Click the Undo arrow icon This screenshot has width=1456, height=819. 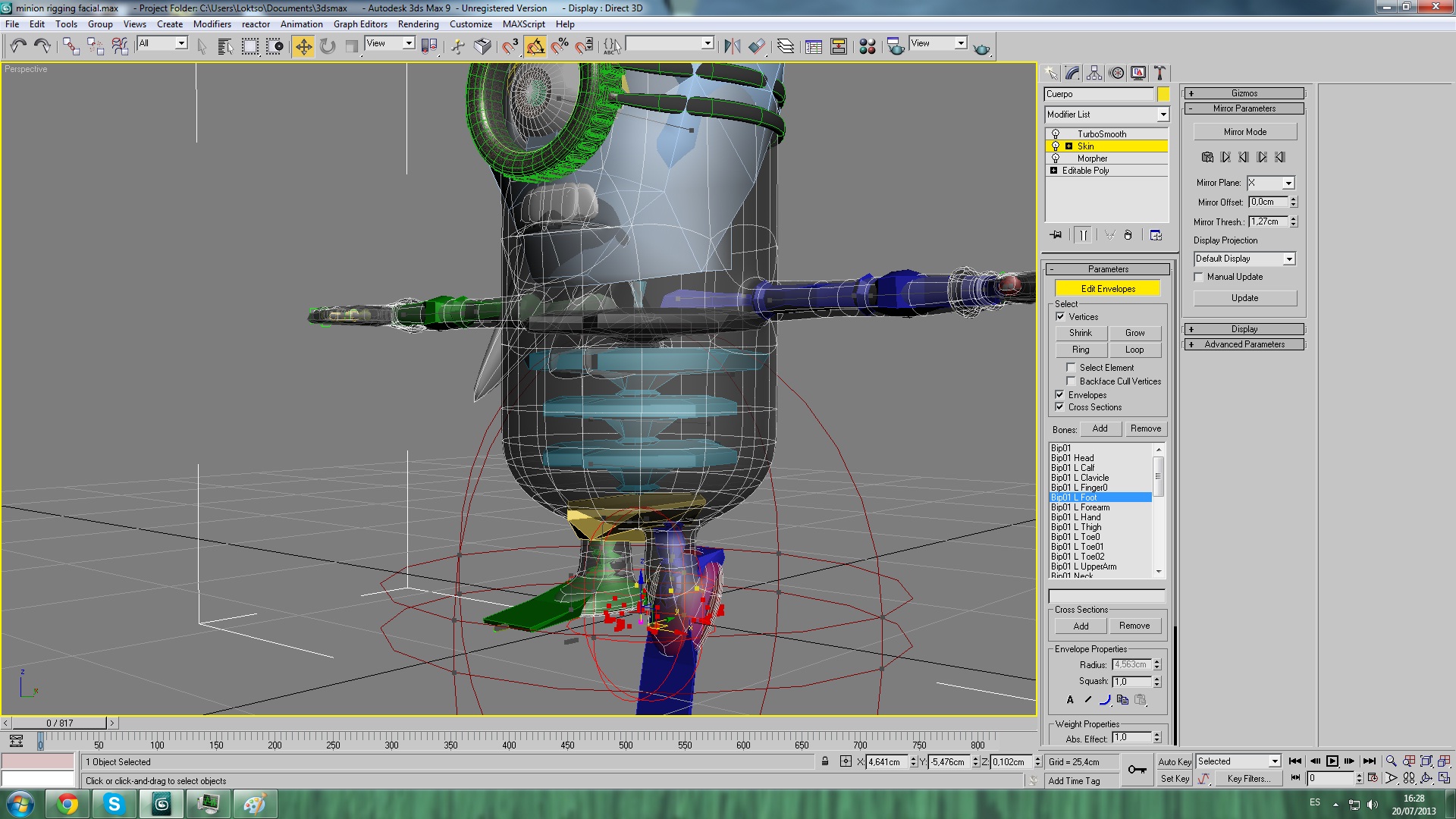(x=18, y=47)
